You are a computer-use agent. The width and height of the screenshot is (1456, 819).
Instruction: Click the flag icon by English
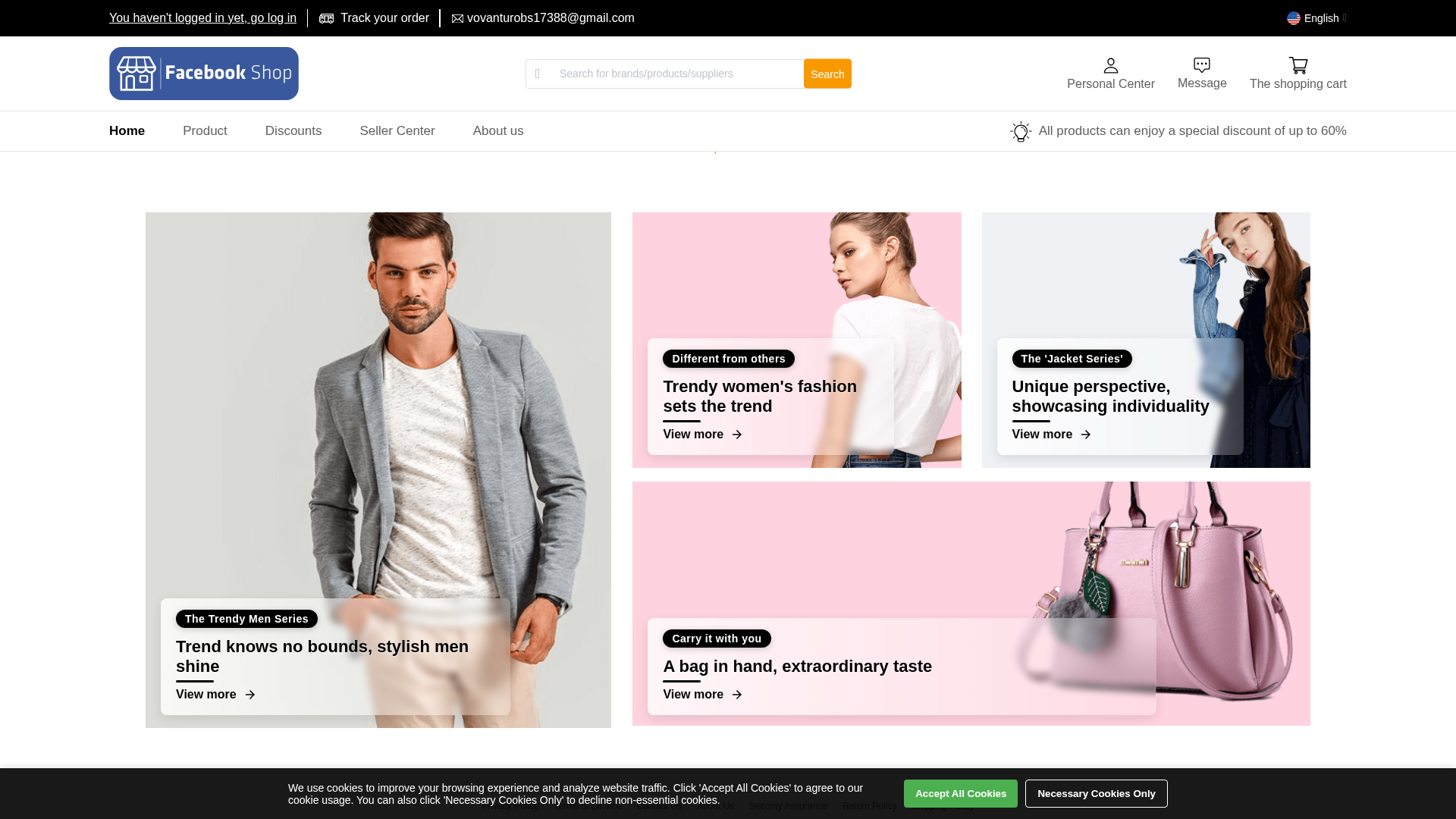[x=1293, y=18]
